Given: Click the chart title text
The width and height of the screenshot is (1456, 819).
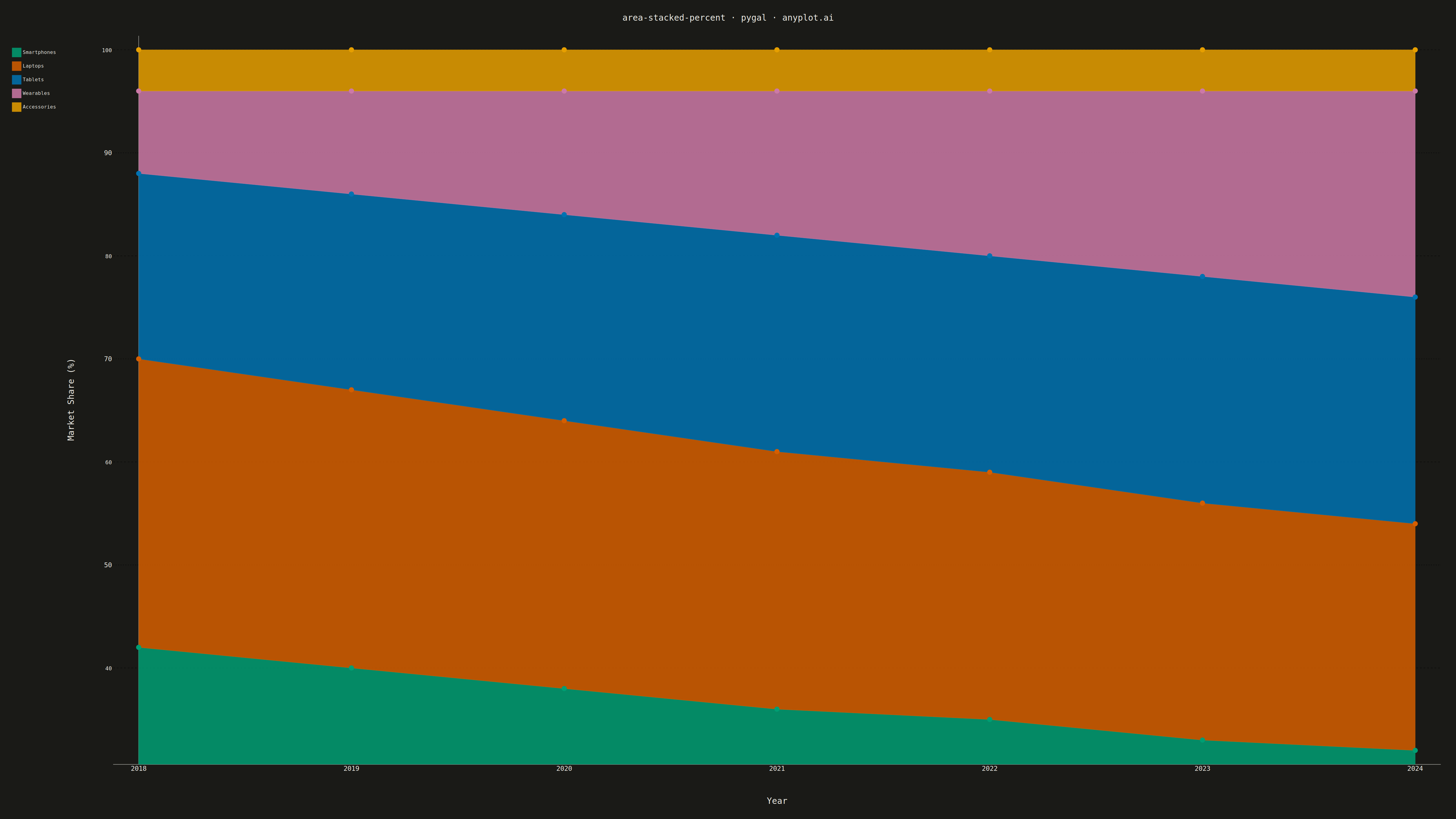Looking at the screenshot, I should 728,18.
